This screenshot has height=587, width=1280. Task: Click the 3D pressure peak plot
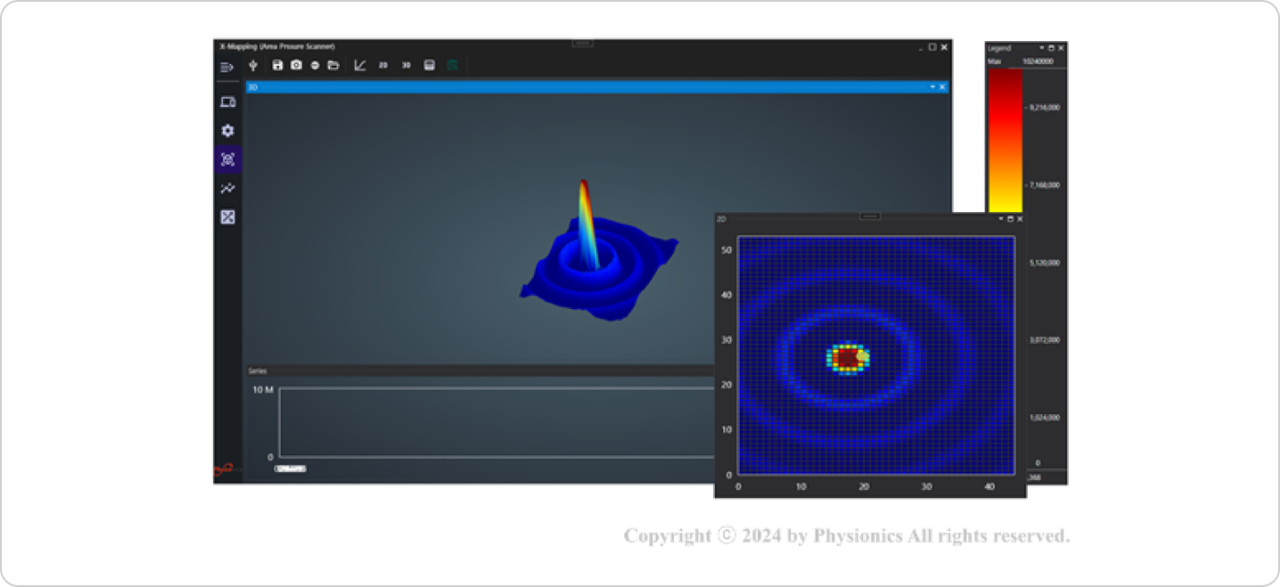click(x=598, y=252)
